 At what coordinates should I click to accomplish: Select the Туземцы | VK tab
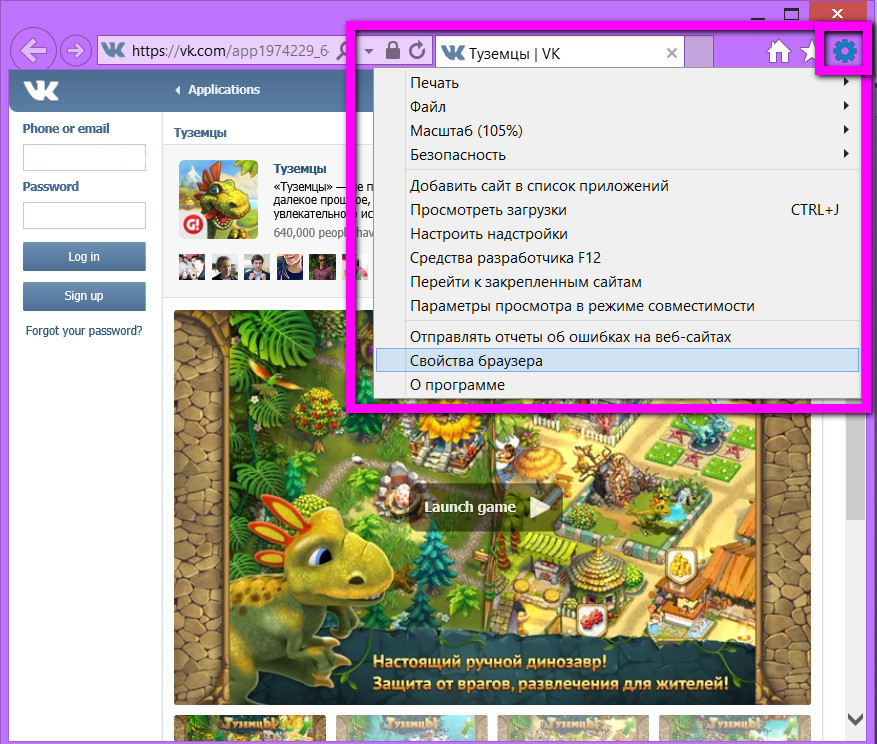559,53
